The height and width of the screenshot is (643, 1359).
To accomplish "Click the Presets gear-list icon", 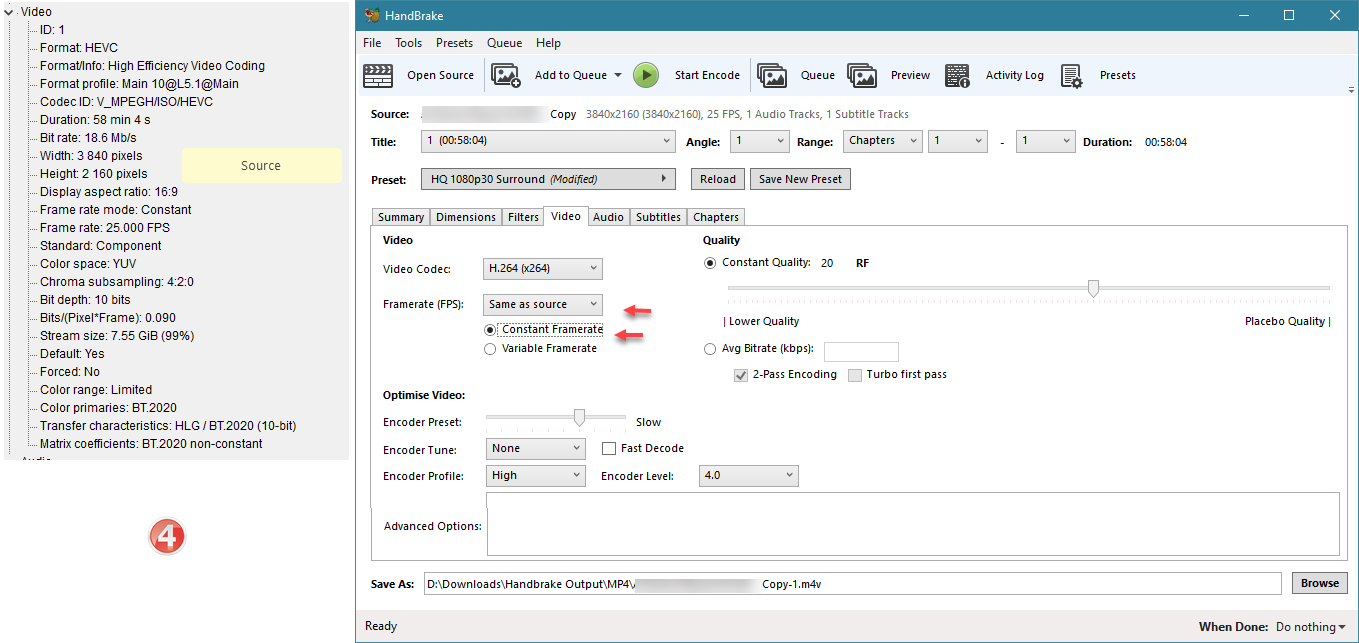I will [1072, 76].
